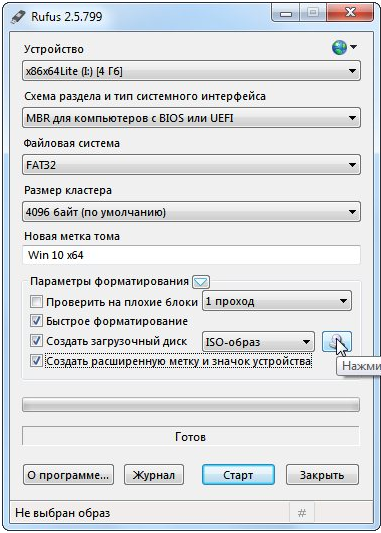Click the 'Готов' status text
Screen dimensions: 381x533
coord(190,436)
